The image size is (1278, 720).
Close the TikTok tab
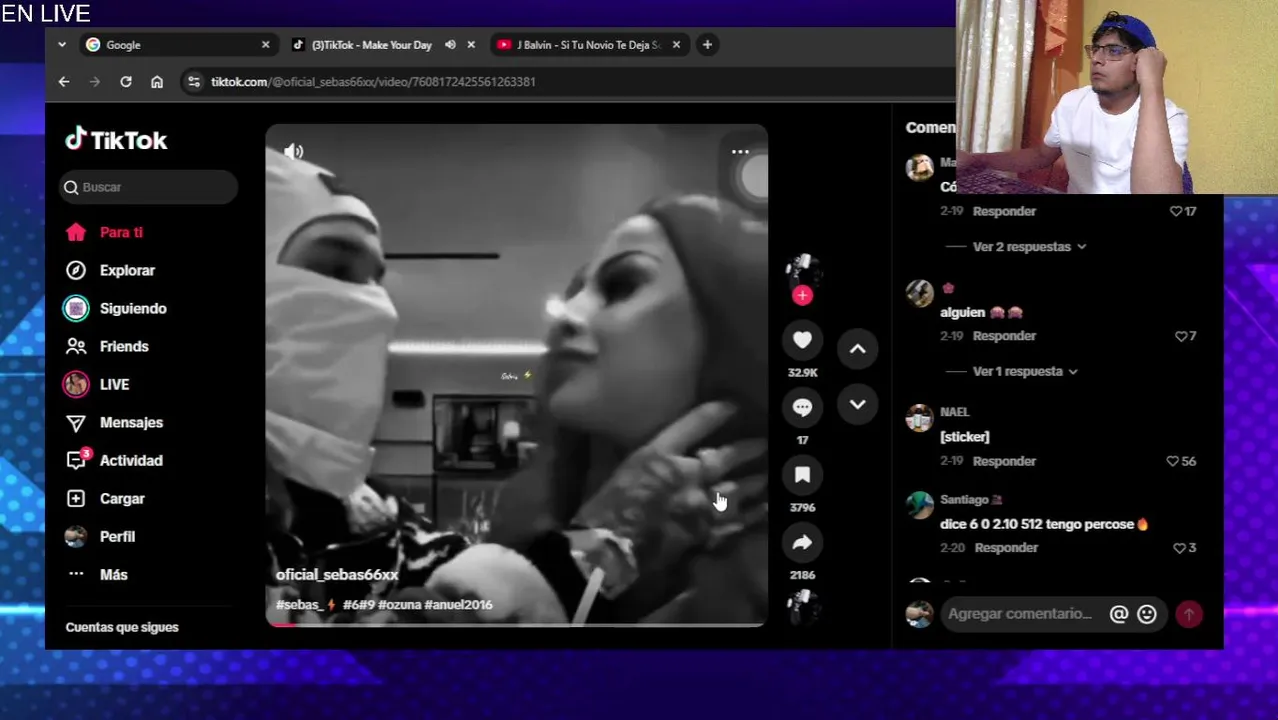[471, 45]
